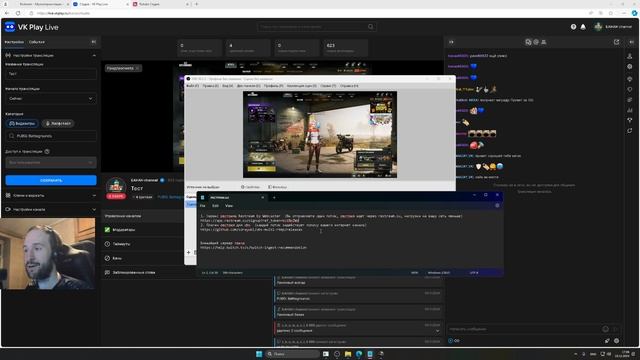The height and width of the screenshot is (360, 640).
Task: Click the blue Сохранить button
Action: tap(51, 180)
